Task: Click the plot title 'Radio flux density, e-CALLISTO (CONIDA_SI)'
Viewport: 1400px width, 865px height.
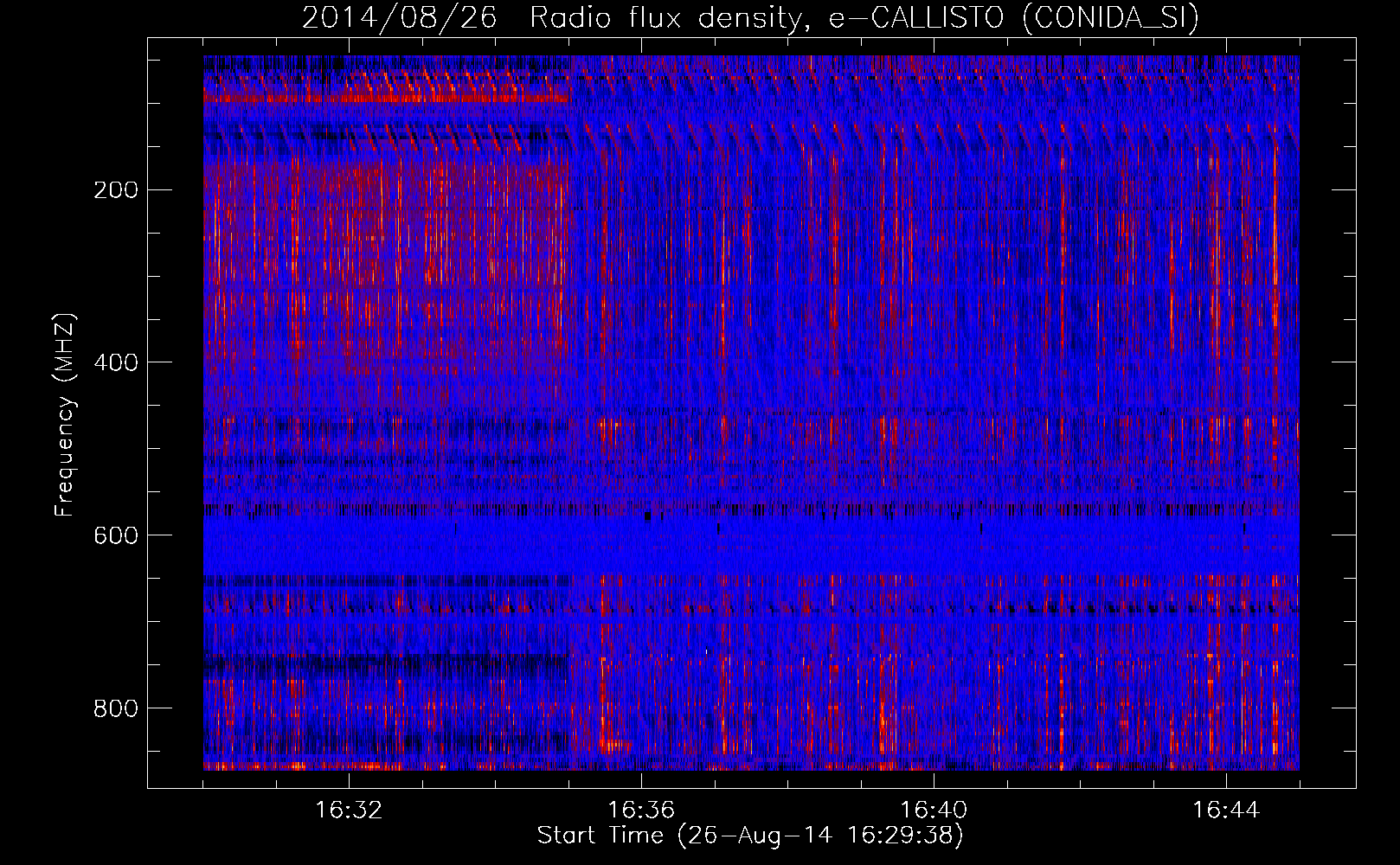Action: [864, 18]
